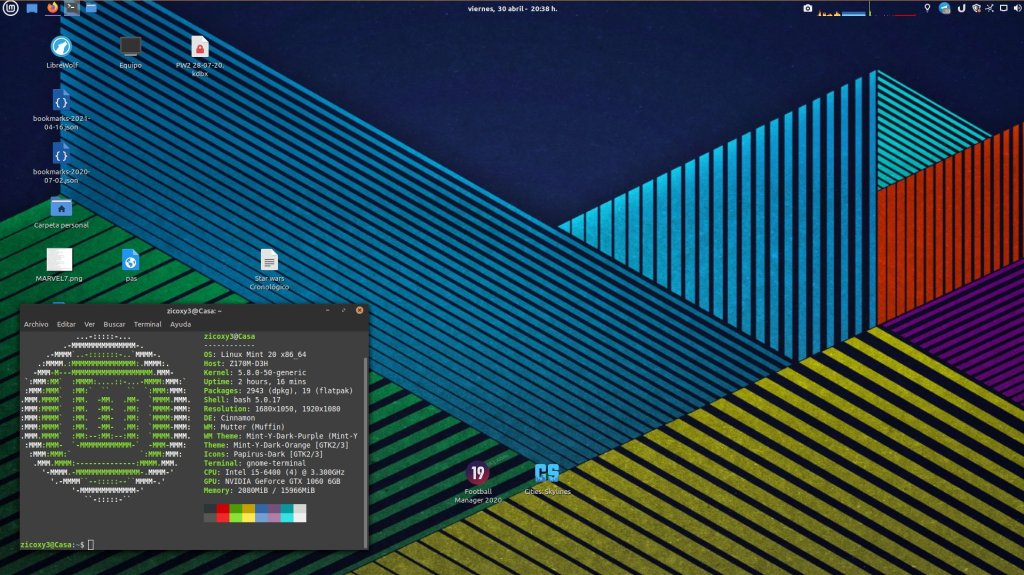Screen dimensions: 1024x575
Task: Select the Cities Skylines desktop icon
Action: click(546, 473)
